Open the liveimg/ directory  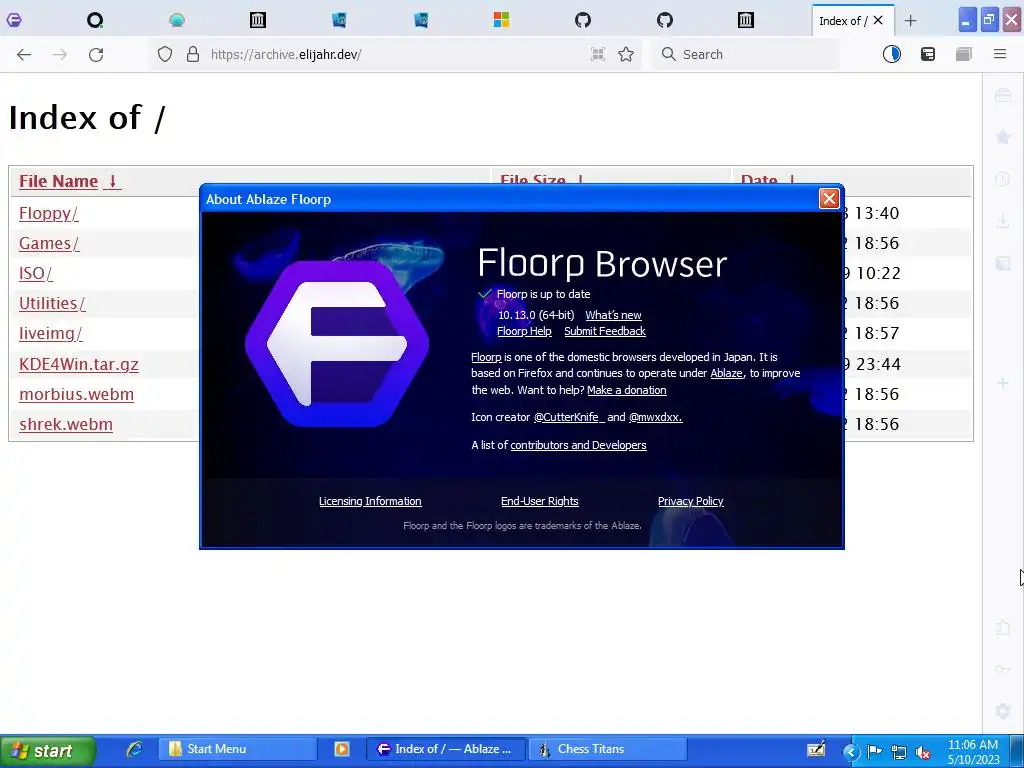pos(50,333)
